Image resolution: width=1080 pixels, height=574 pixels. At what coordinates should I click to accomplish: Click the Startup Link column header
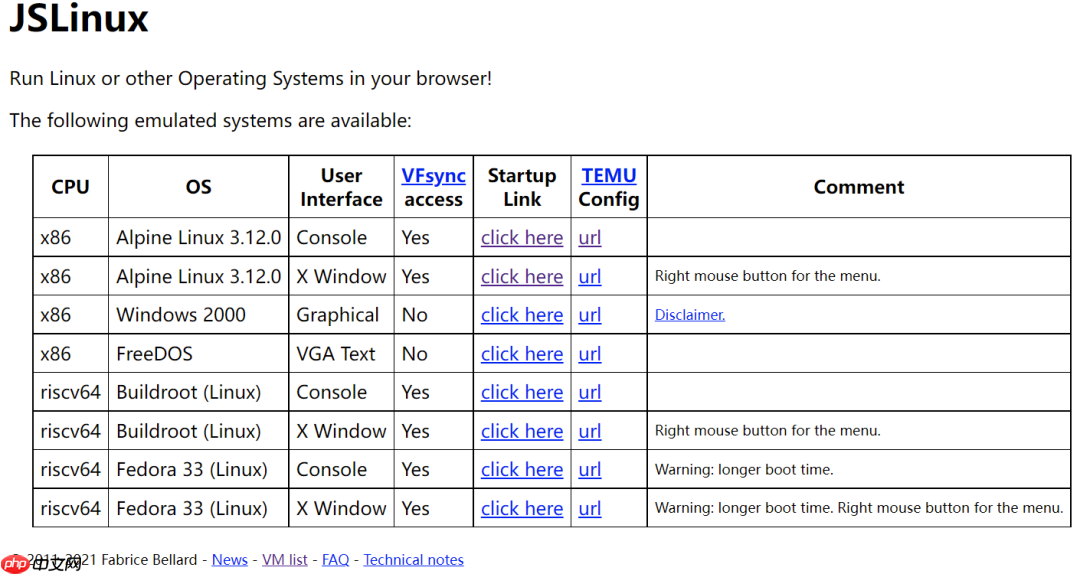click(x=522, y=187)
